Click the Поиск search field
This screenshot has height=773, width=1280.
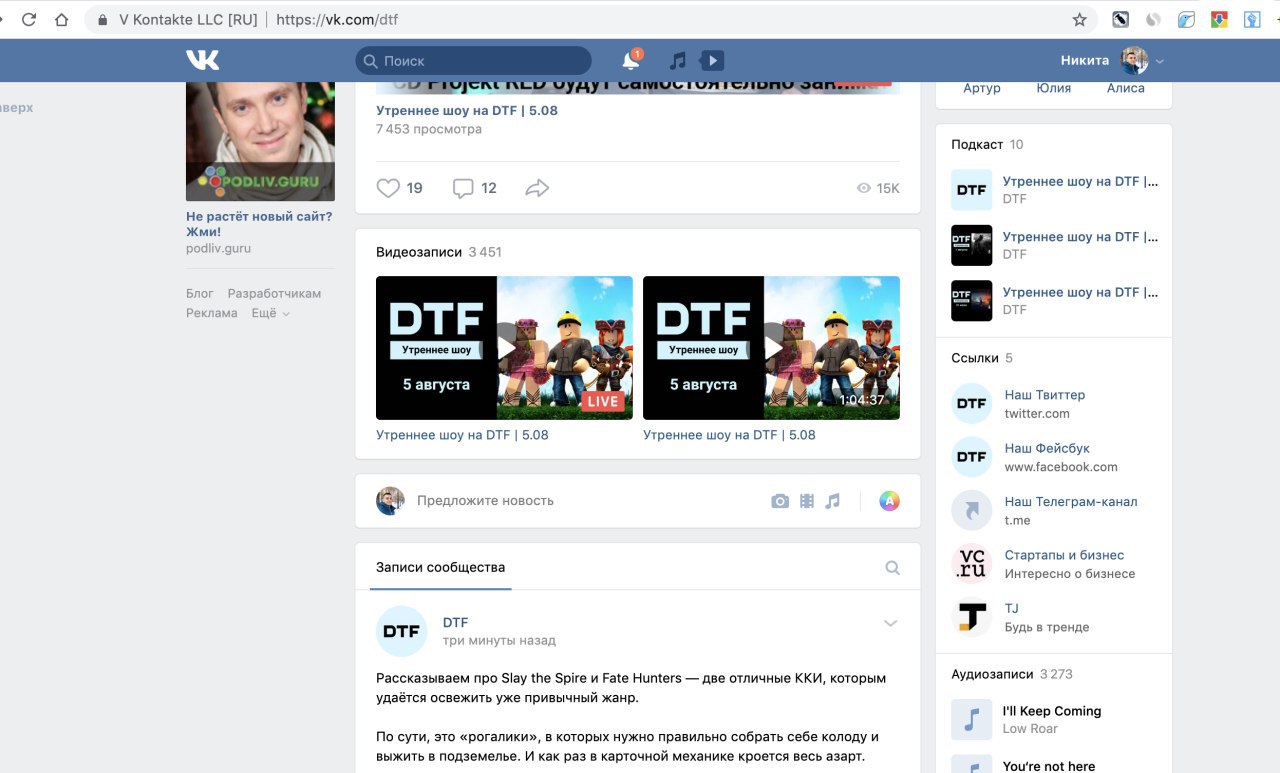(x=473, y=60)
